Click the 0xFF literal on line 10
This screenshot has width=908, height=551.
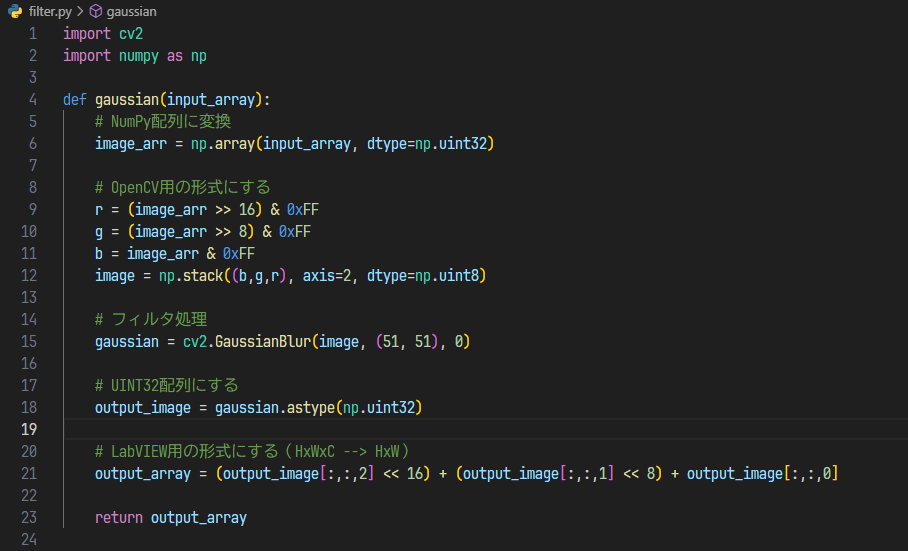pyautogui.click(x=295, y=232)
